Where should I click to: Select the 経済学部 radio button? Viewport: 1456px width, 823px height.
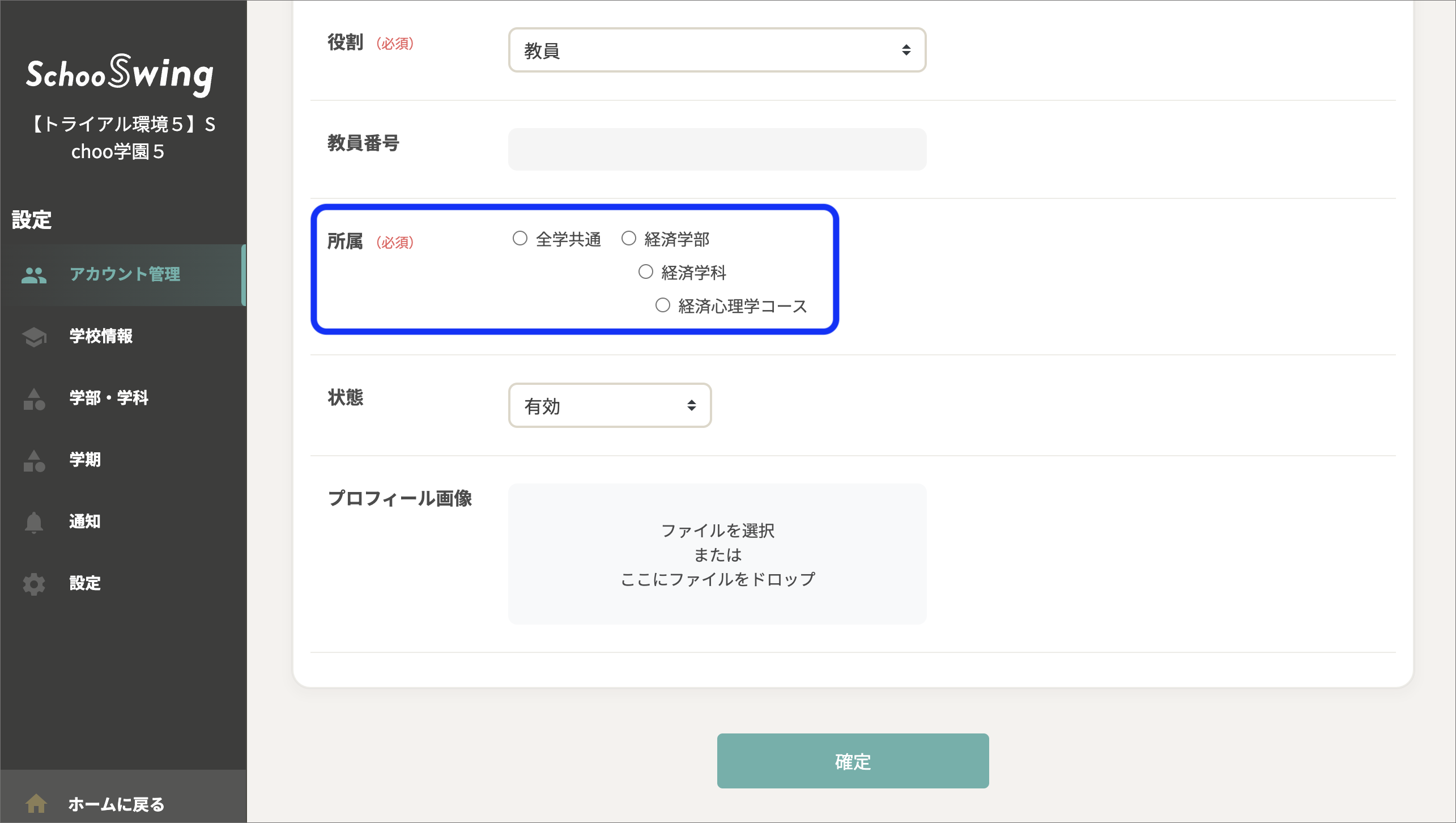click(x=629, y=238)
